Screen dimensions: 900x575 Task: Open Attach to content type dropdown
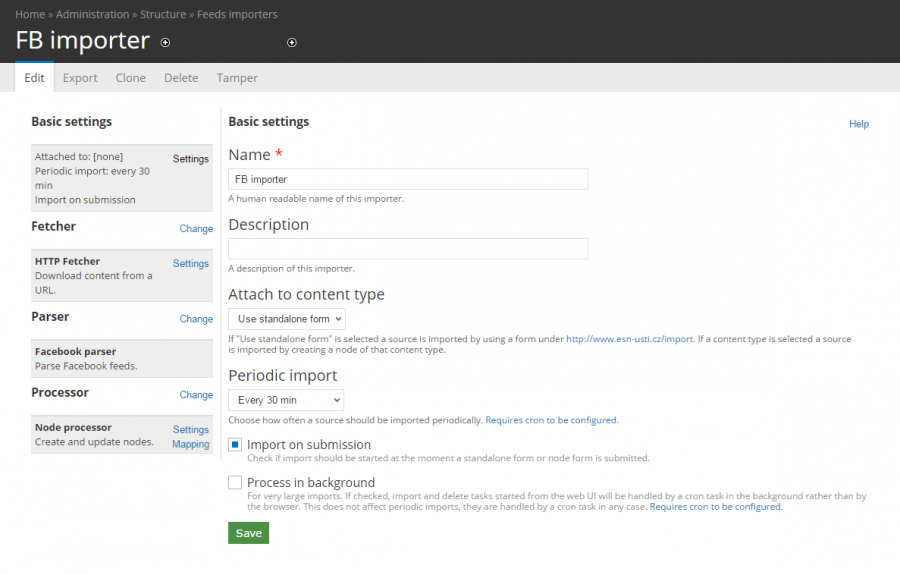tap(287, 319)
